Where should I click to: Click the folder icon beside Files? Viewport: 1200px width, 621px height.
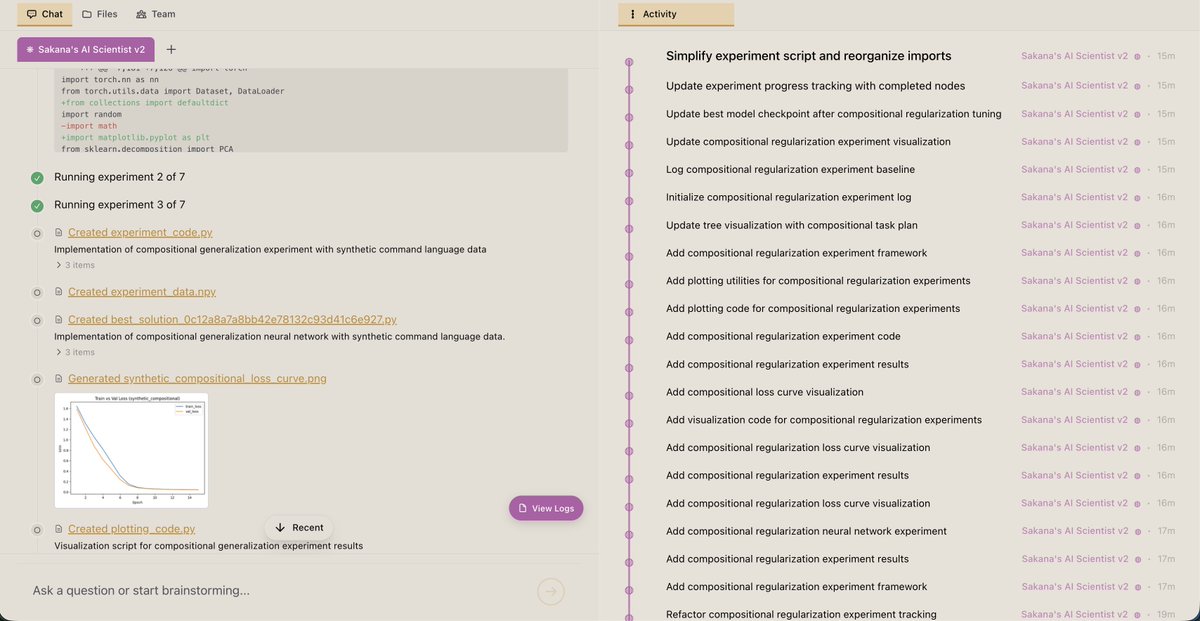(x=88, y=14)
